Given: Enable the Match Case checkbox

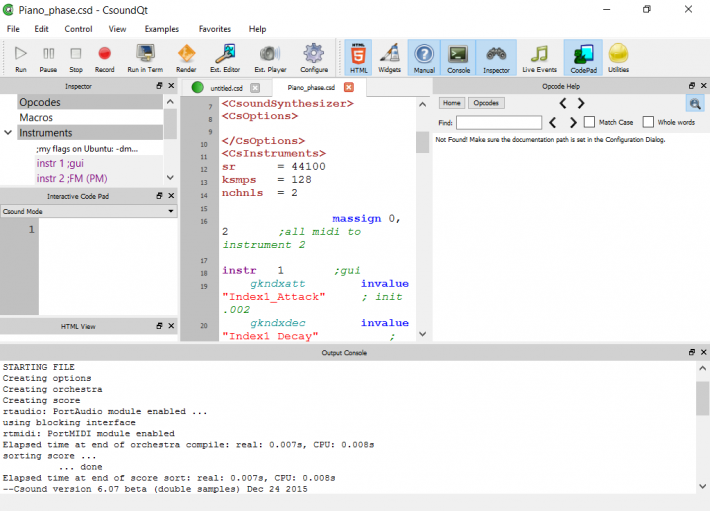Looking at the screenshot, I should [589, 122].
